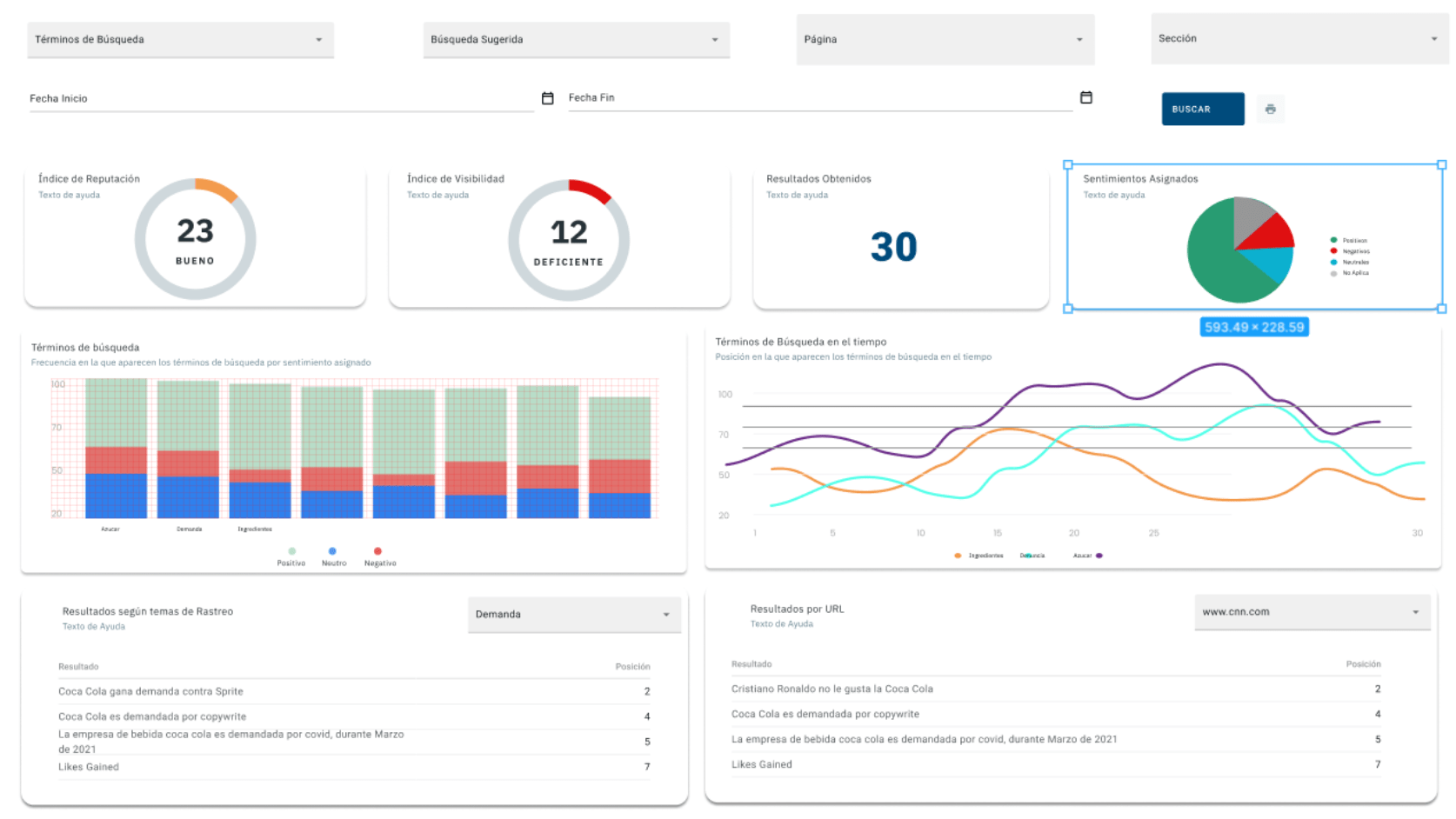Open the Términos de Búsqueda dropdown

tap(180, 39)
